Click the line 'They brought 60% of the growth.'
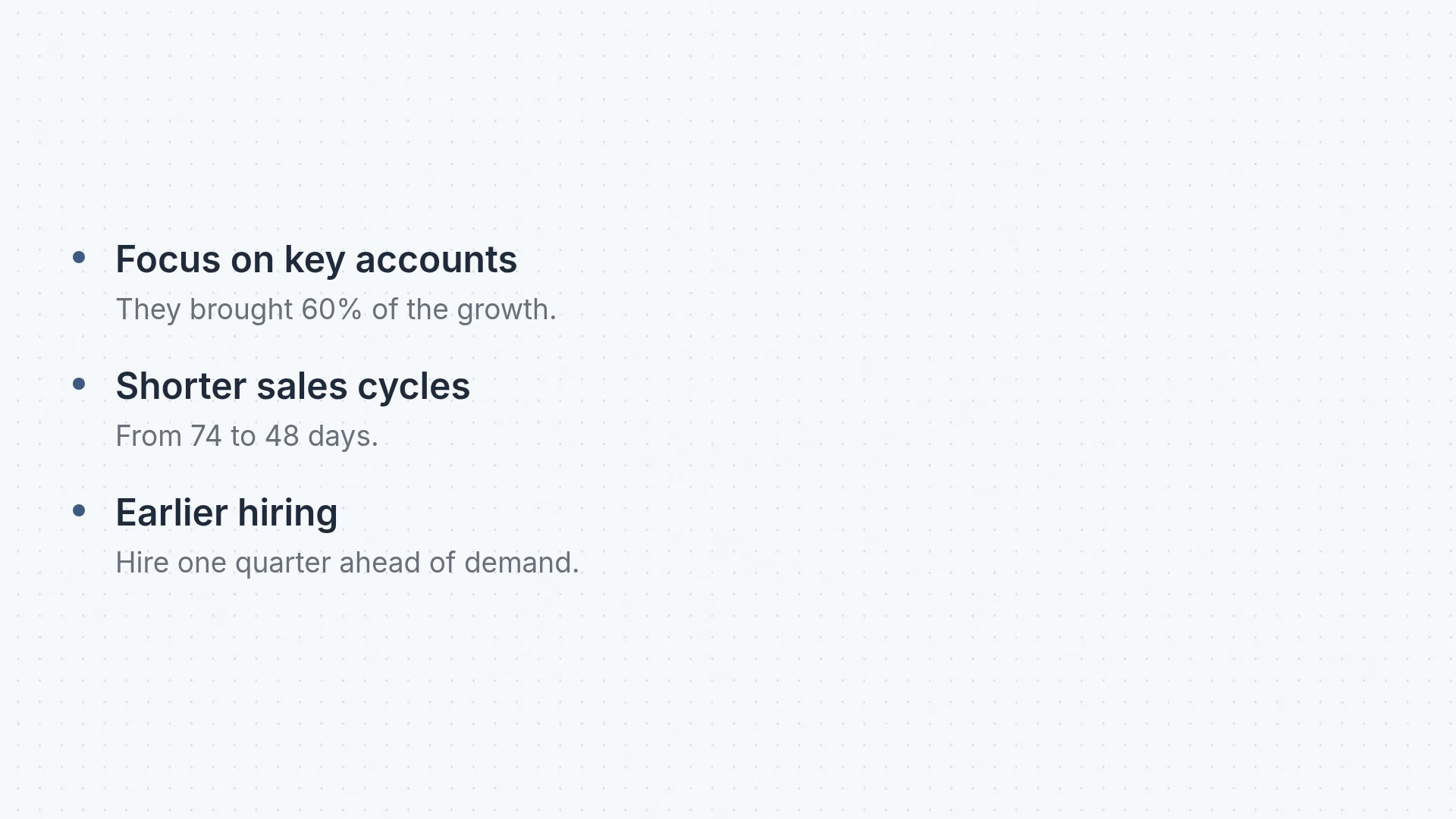 coord(336,309)
